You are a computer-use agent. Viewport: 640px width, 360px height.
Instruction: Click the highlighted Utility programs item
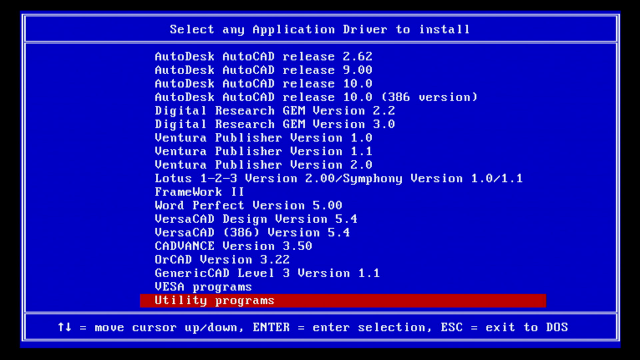pyautogui.click(x=343, y=300)
